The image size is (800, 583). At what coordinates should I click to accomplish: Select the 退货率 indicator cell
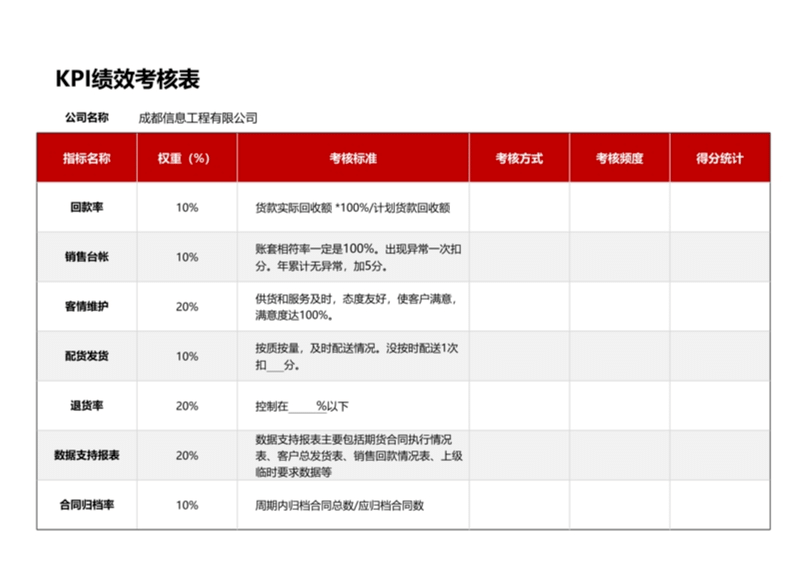86,406
